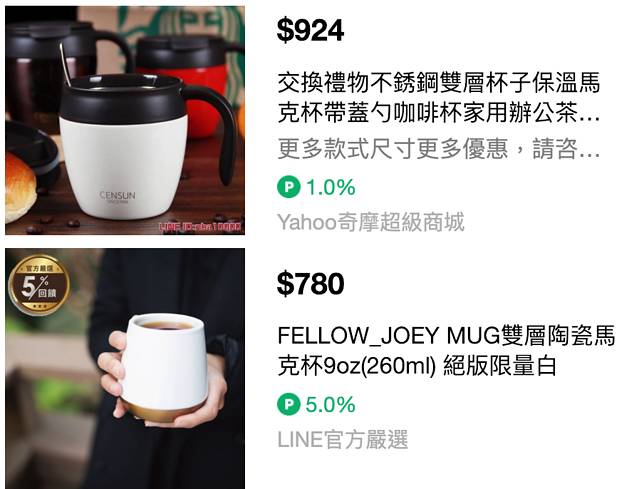This screenshot has width=644, height=489.
Task: Open the 交換禮物不銹鋼雙層杯子 product title
Action: click(439, 97)
